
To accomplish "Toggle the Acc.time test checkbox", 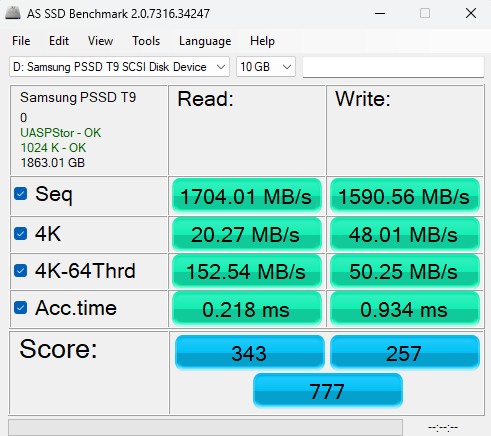I will tap(21, 308).
